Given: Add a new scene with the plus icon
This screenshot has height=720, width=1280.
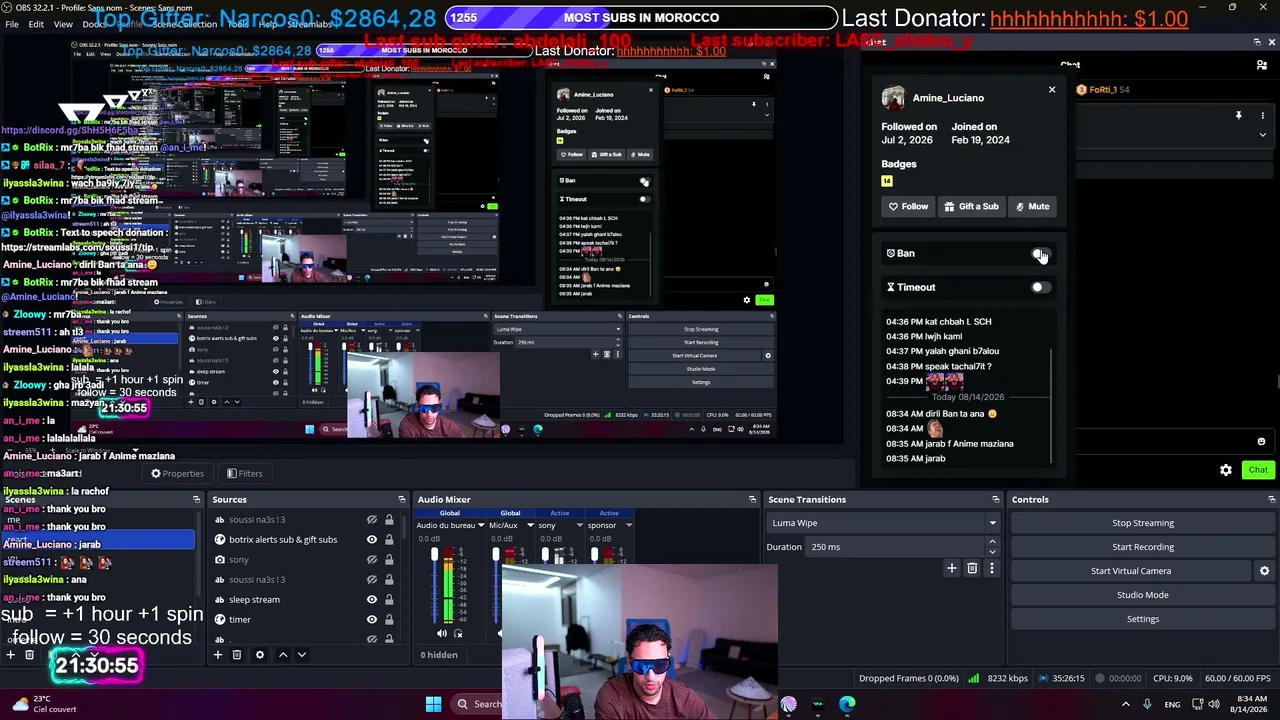Looking at the screenshot, I should coord(10,655).
